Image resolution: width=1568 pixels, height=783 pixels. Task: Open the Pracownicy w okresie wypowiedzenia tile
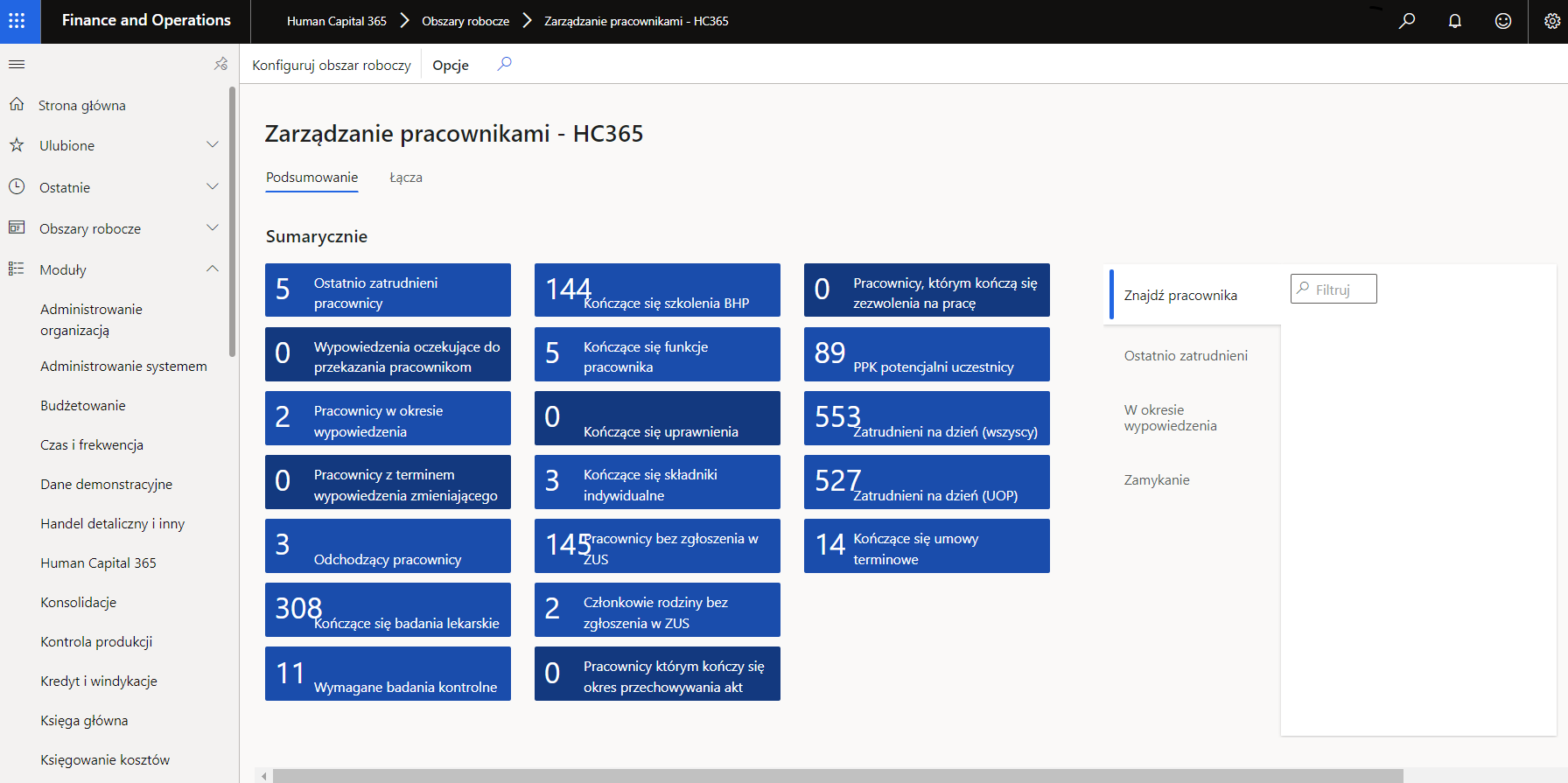click(388, 418)
